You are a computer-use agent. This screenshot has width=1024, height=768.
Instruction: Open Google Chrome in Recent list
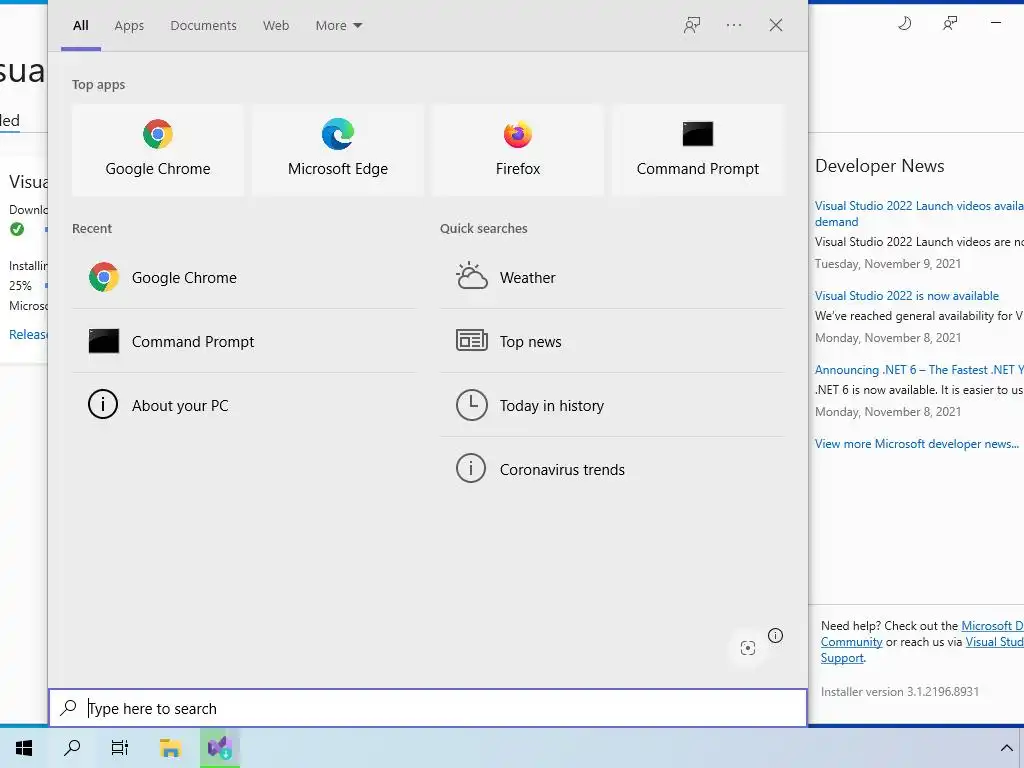(244, 278)
